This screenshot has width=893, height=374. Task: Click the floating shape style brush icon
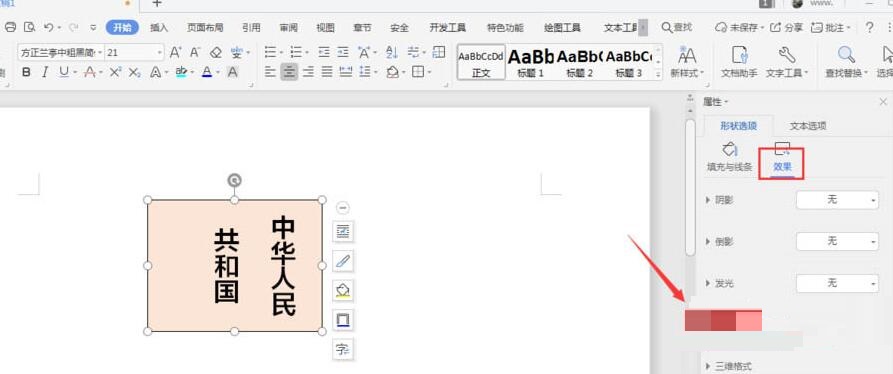(x=343, y=261)
